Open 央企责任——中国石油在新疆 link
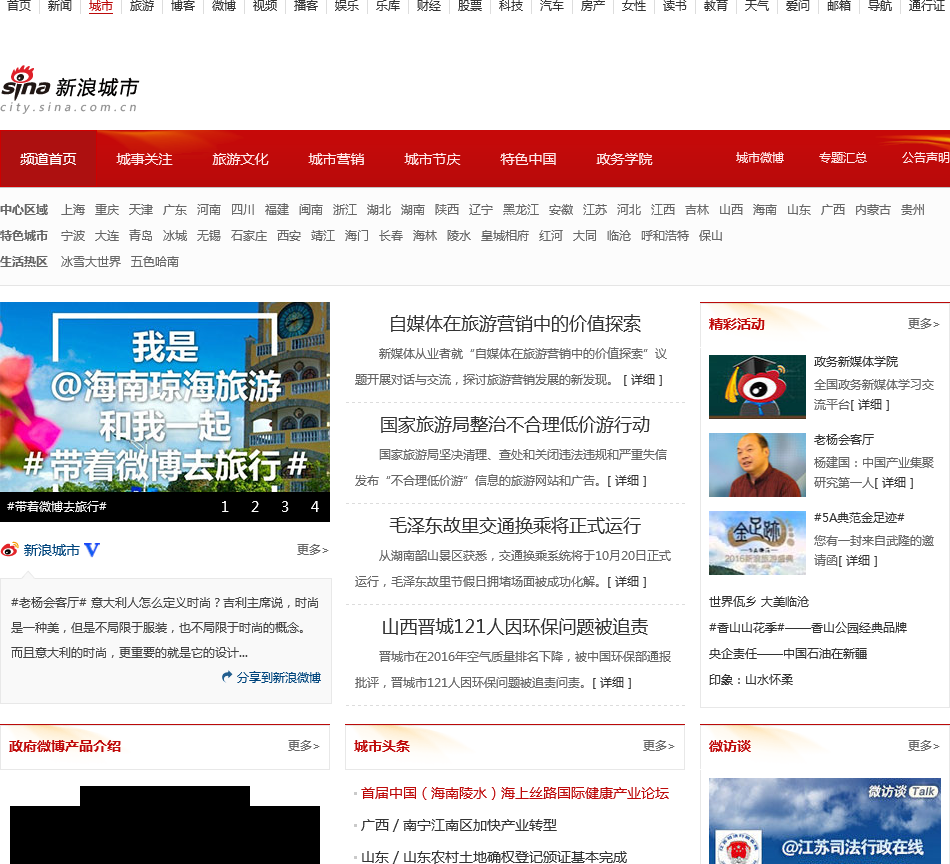The height and width of the screenshot is (864, 950). (788, 654)
